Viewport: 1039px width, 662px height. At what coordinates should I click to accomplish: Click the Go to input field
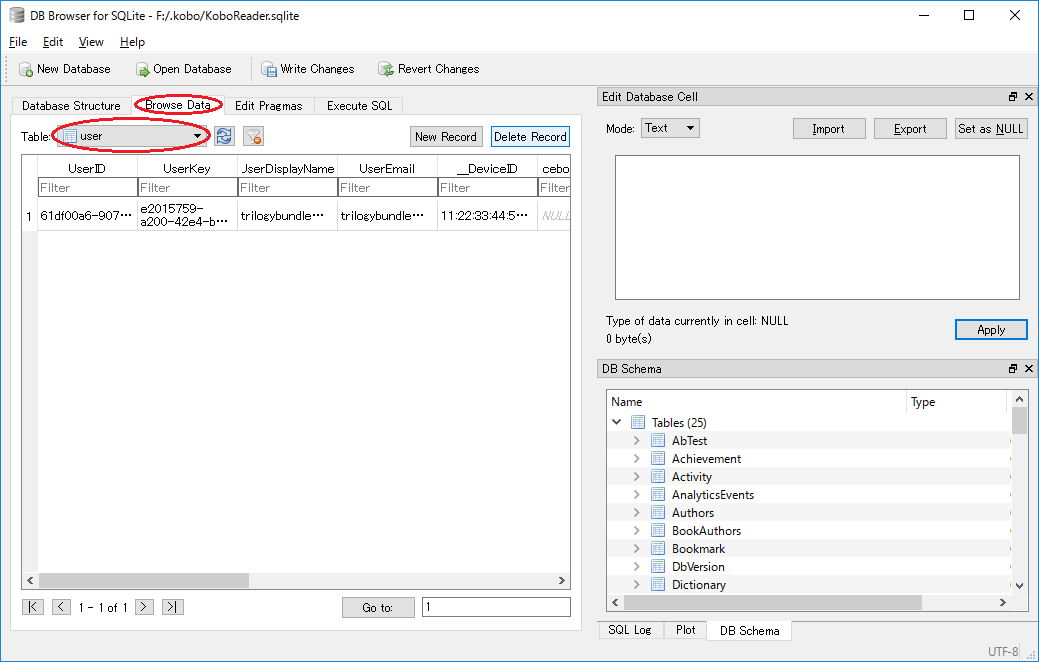coord(496,606)
